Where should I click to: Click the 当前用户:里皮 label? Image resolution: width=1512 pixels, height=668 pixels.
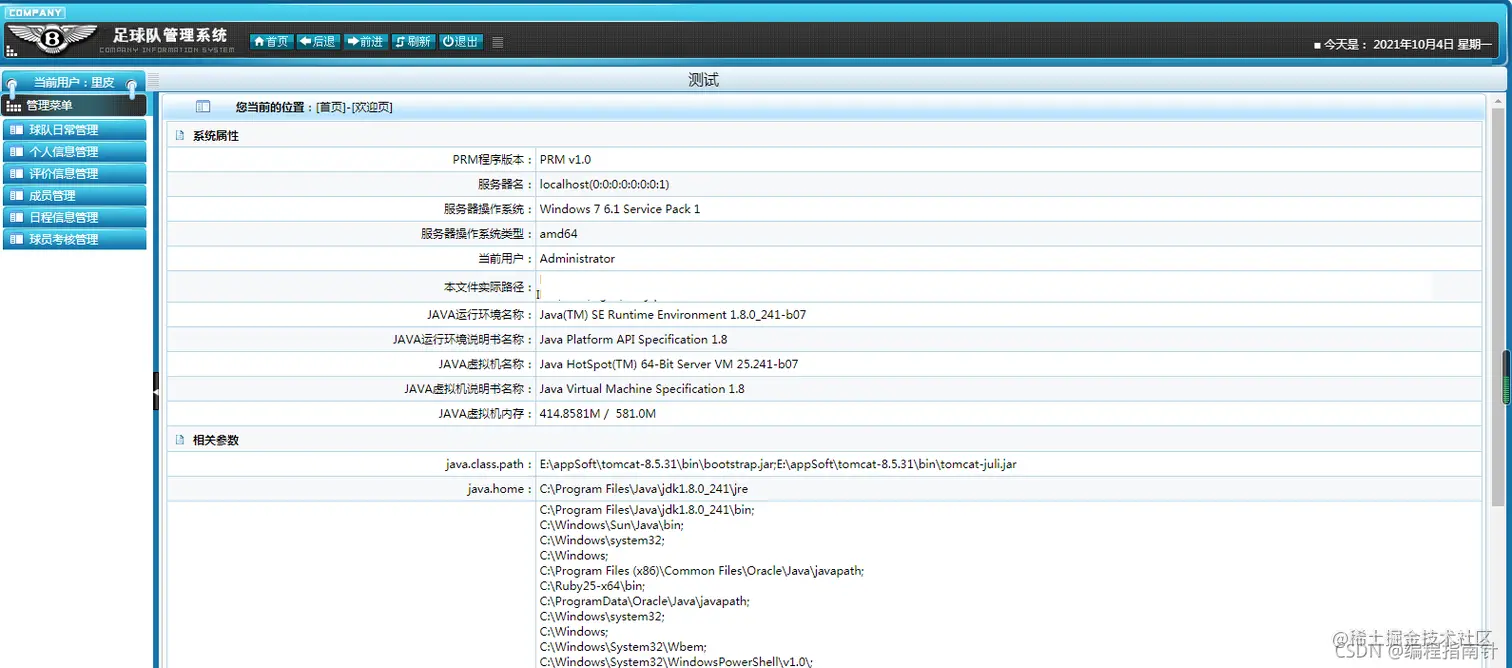point(74,83)
